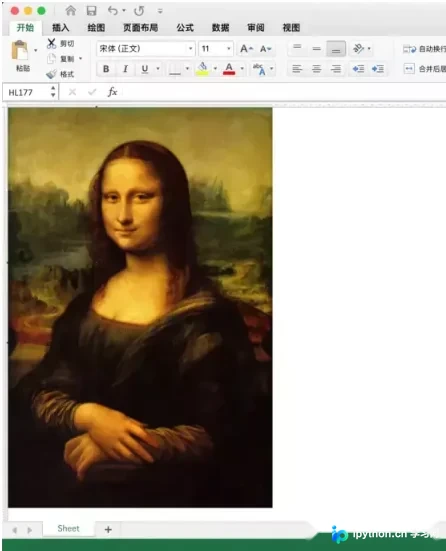Expand the paste options arrow
Viewport: 446px width, 551px height.
(35, 51)
